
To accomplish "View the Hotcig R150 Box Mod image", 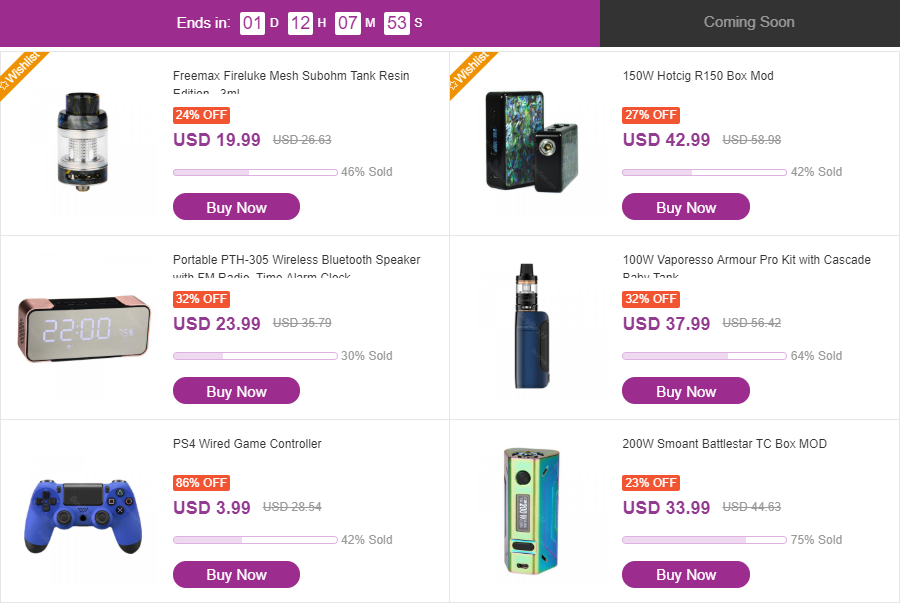I will 530,140.
